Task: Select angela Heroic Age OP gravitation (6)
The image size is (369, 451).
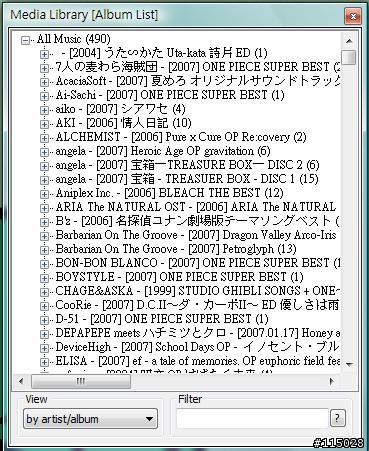Action: (x=163, y=151)
